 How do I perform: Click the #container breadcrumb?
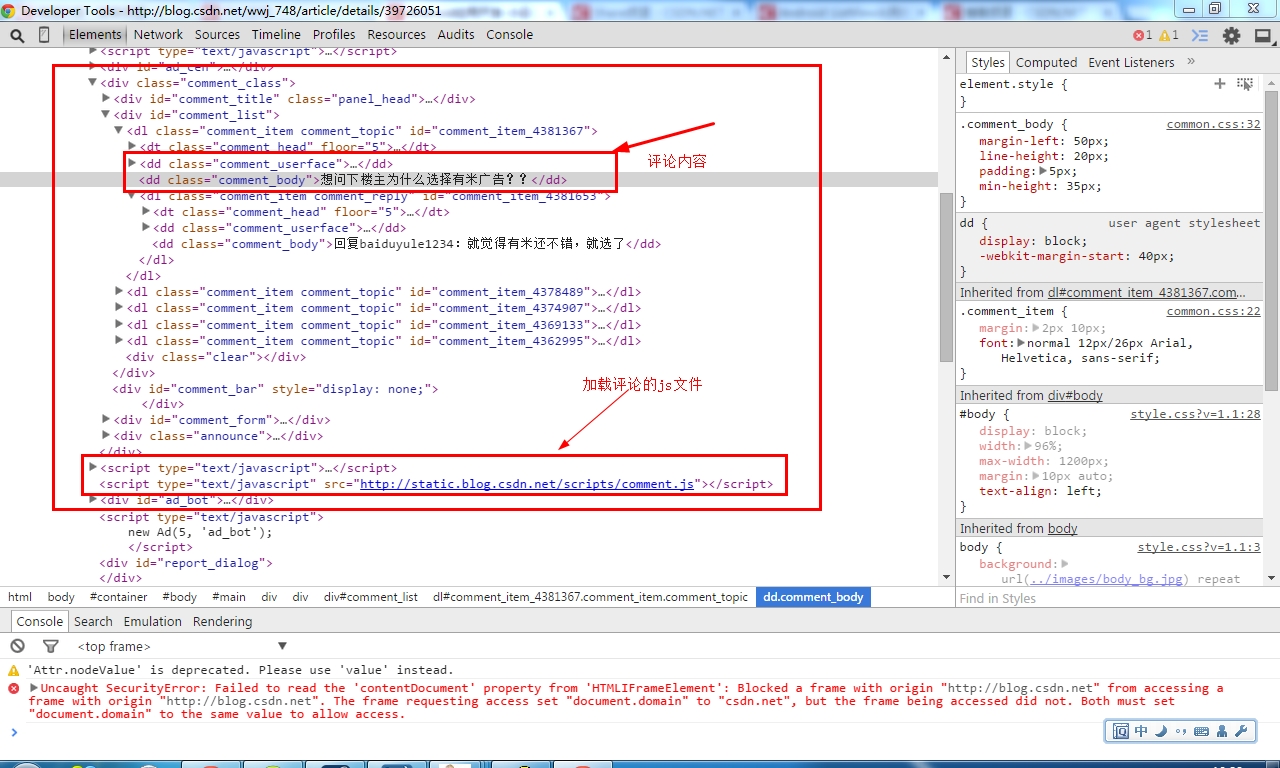[x=118, y=597]
